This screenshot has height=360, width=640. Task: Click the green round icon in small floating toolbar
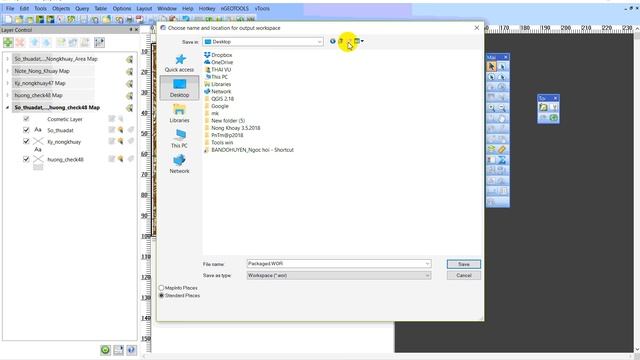[x=553, y=118]
